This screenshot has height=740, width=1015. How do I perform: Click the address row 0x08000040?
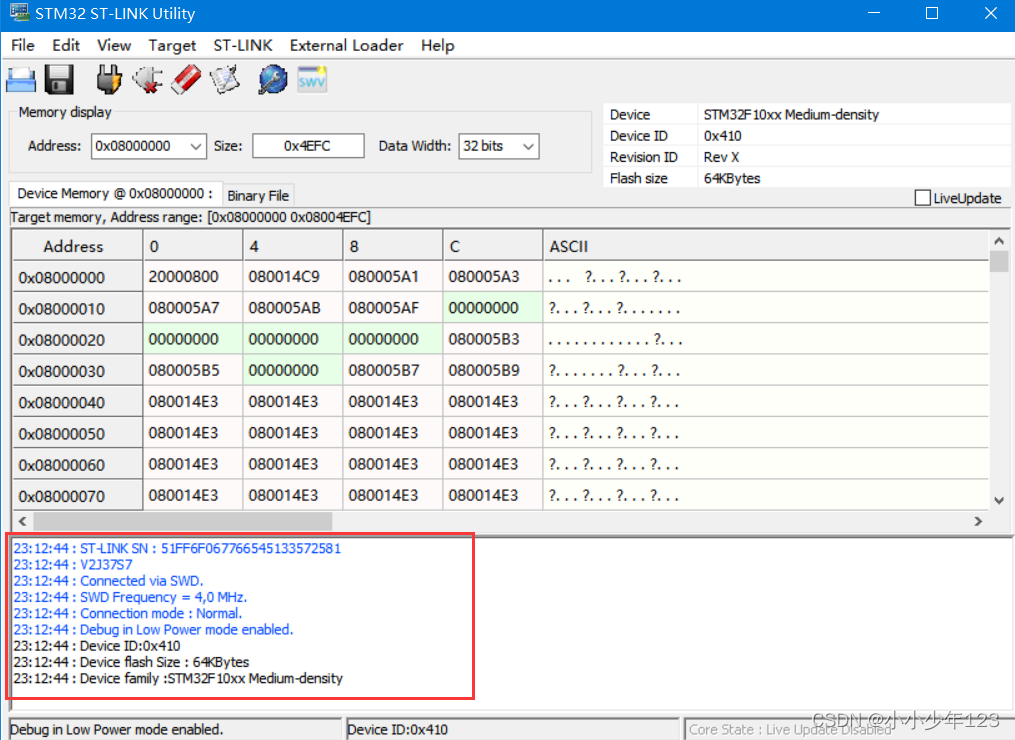78,402
